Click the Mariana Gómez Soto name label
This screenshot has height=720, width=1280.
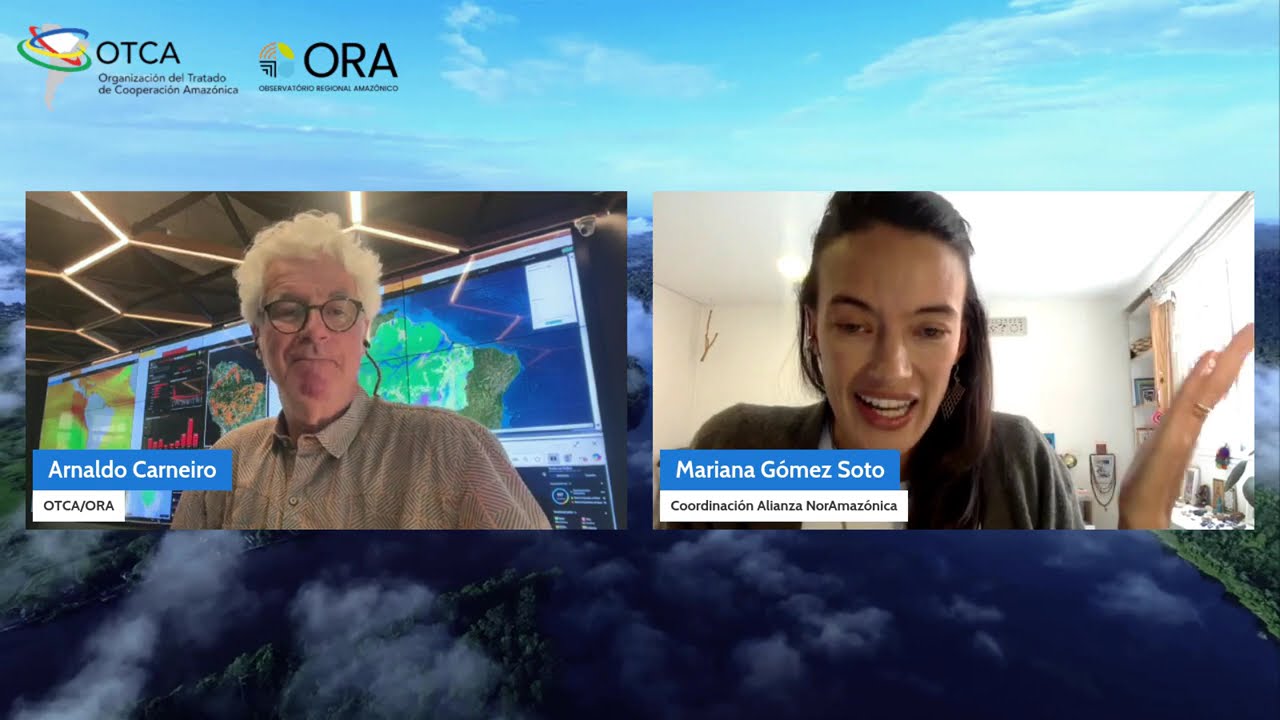point(780,470)
